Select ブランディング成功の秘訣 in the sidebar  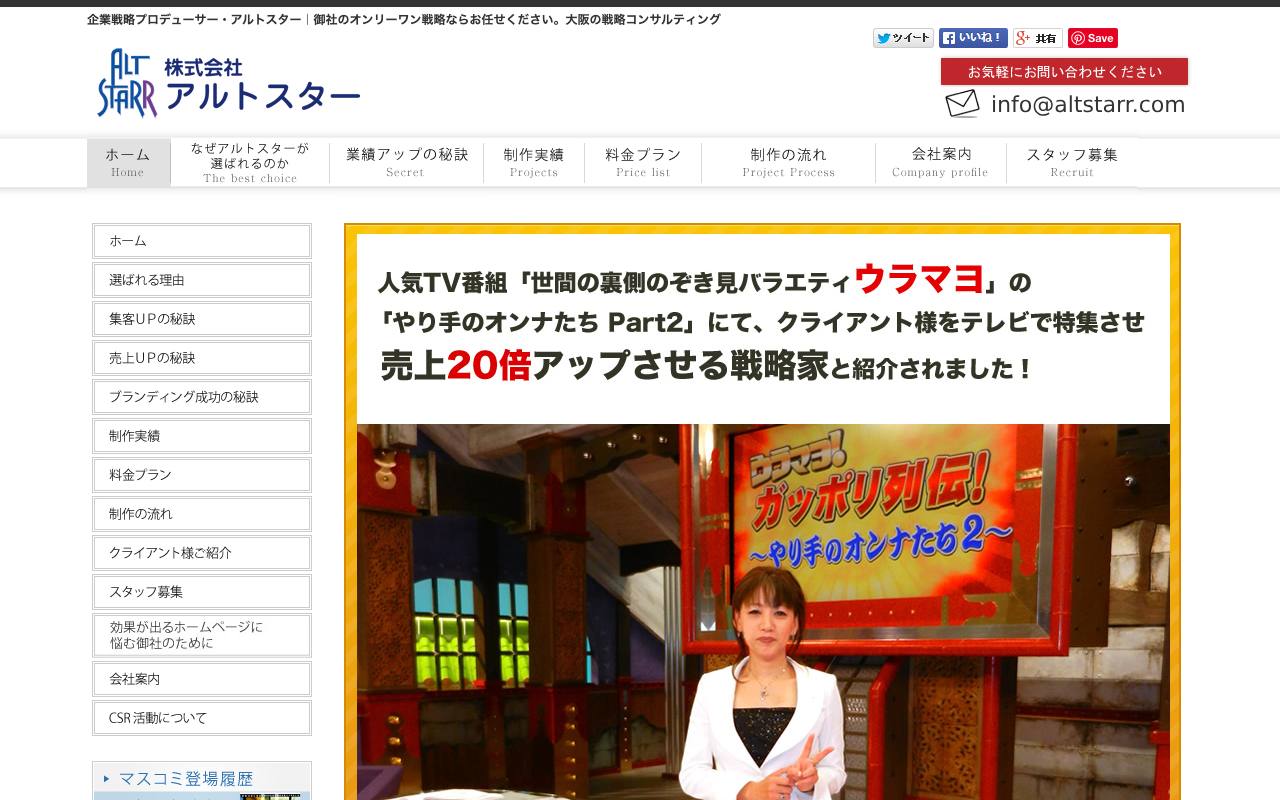pos(202,397)
